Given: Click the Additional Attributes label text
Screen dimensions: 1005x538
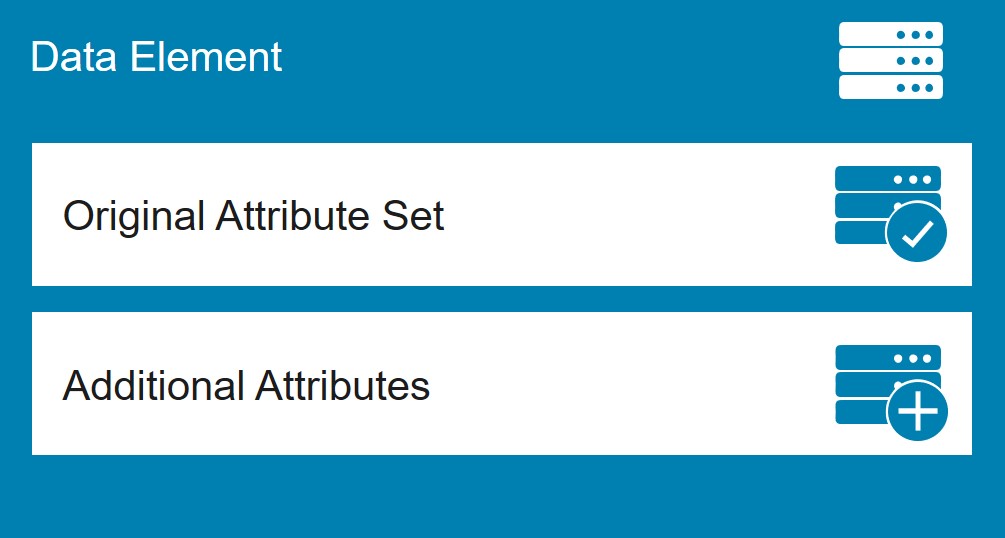Looking at the screenshot, I should coord(246,385).
